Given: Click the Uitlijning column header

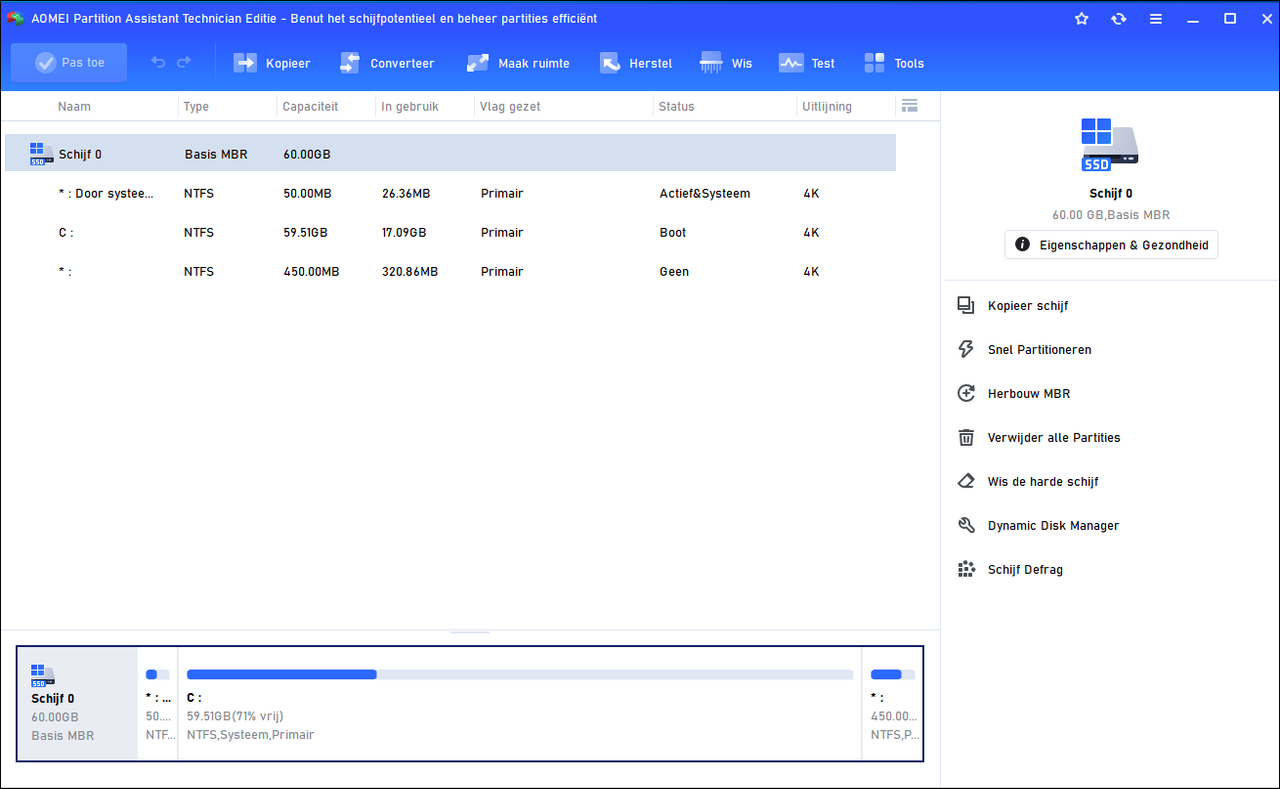Looking at the screenshot, I should (827, 106).
